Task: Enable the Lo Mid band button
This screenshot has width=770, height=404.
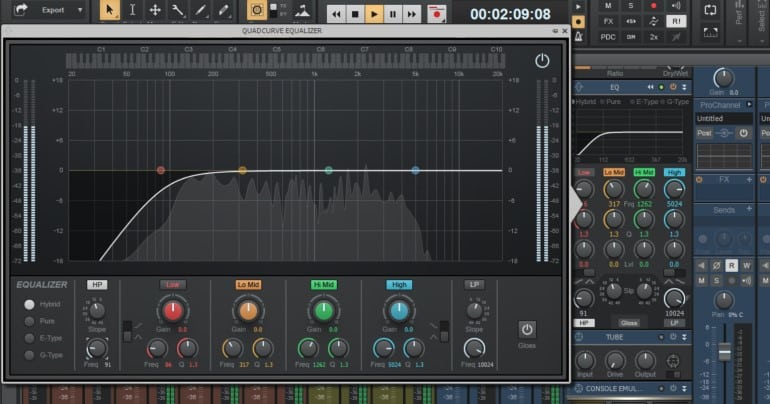Action: pos(248,285)
